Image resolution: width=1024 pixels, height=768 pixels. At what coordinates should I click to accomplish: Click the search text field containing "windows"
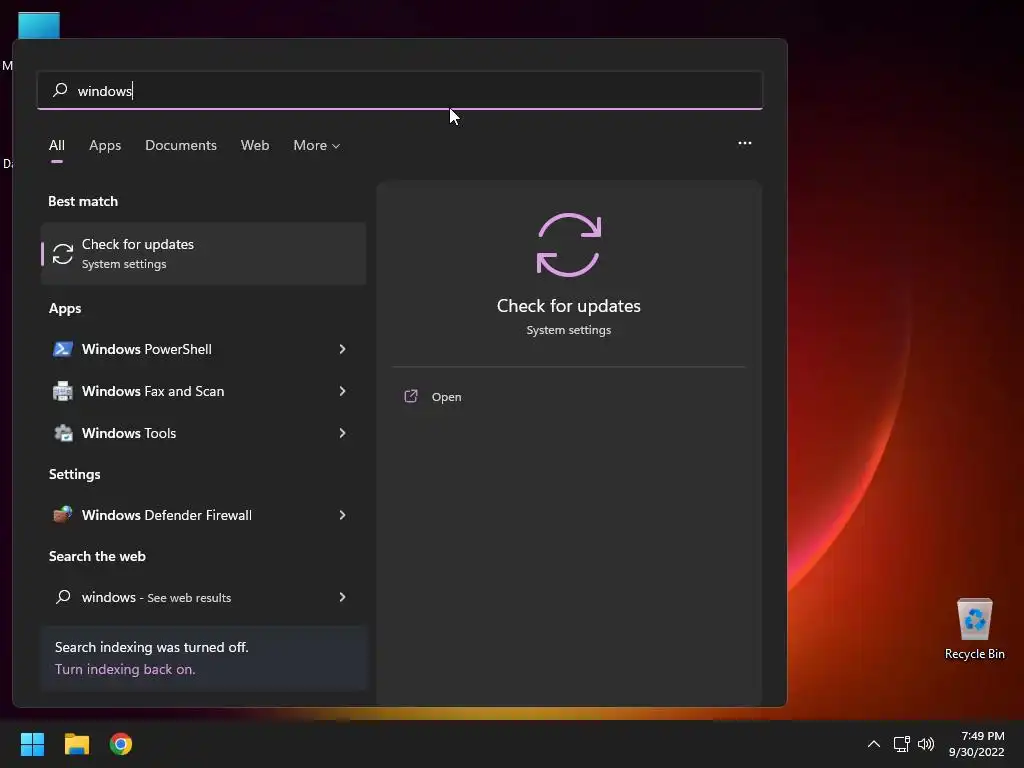point(400,90)
